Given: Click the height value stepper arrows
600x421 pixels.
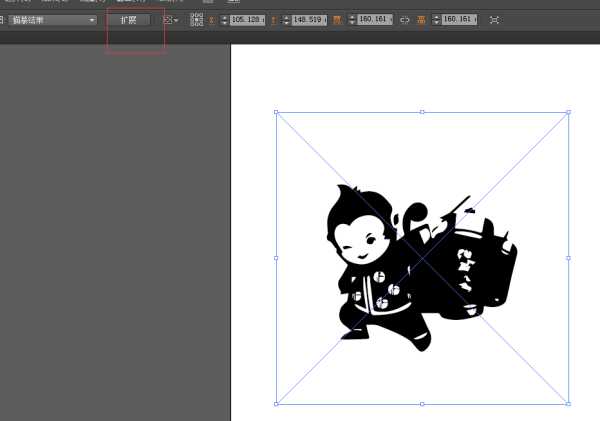Looking at the screenshot, I should 436,20.
